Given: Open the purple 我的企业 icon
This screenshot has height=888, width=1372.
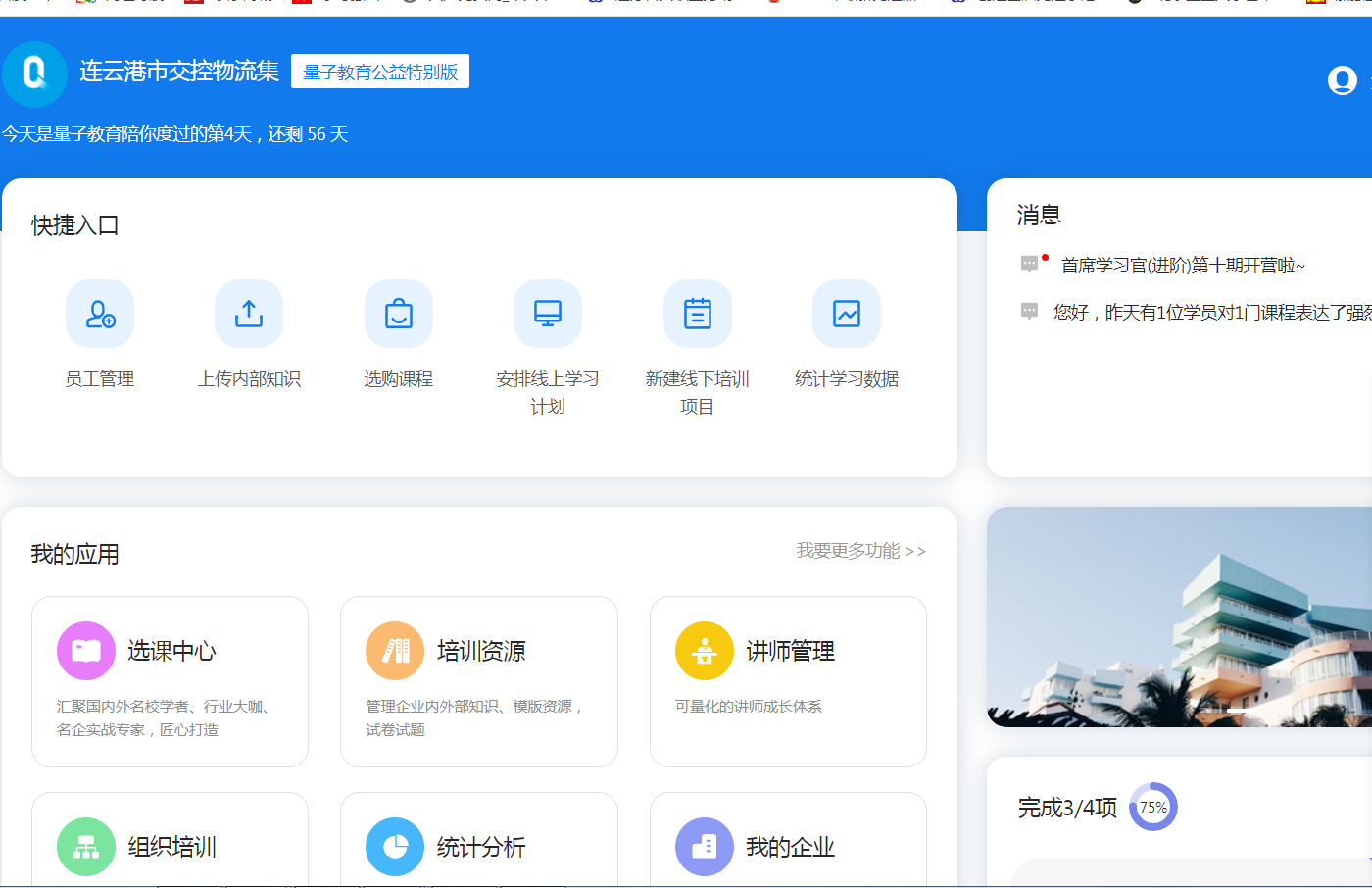Looking at the screenshot, I should 705,847.
